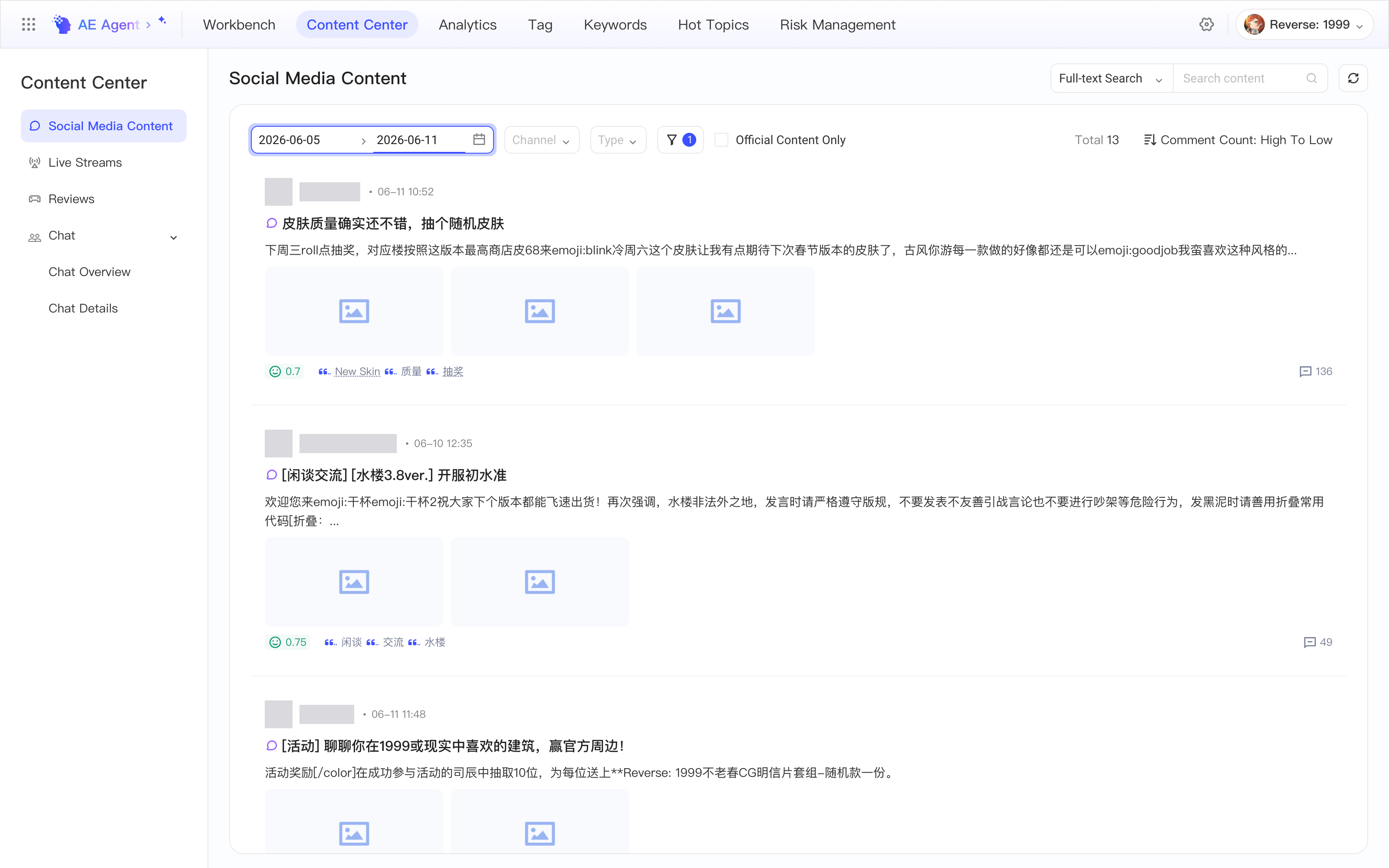Collapse the Chat sidebar section chevron
The height and width of the screenshot is (868, 1389).
click(173, 237)
